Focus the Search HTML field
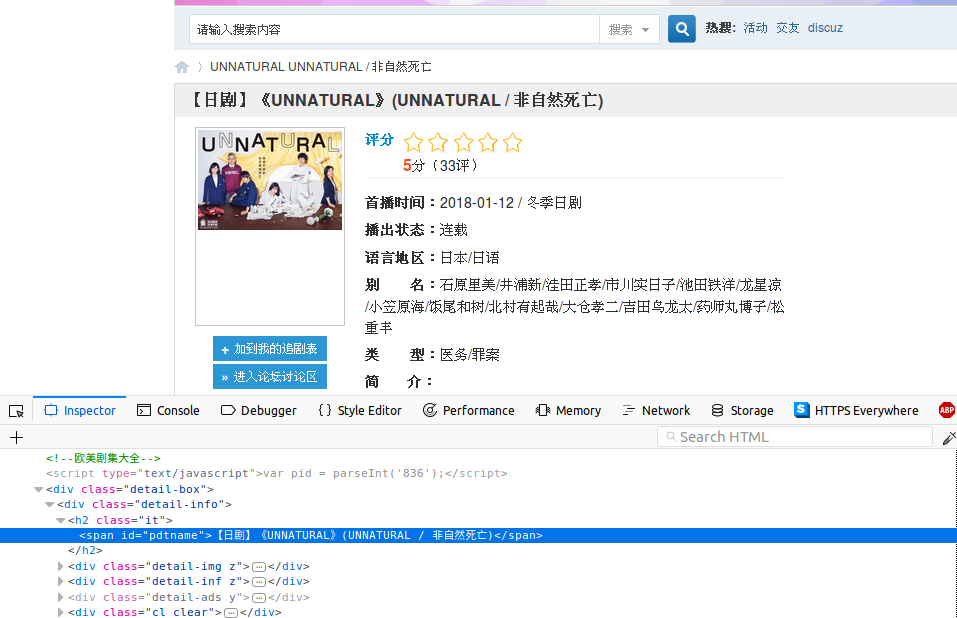 coord(795,437)
